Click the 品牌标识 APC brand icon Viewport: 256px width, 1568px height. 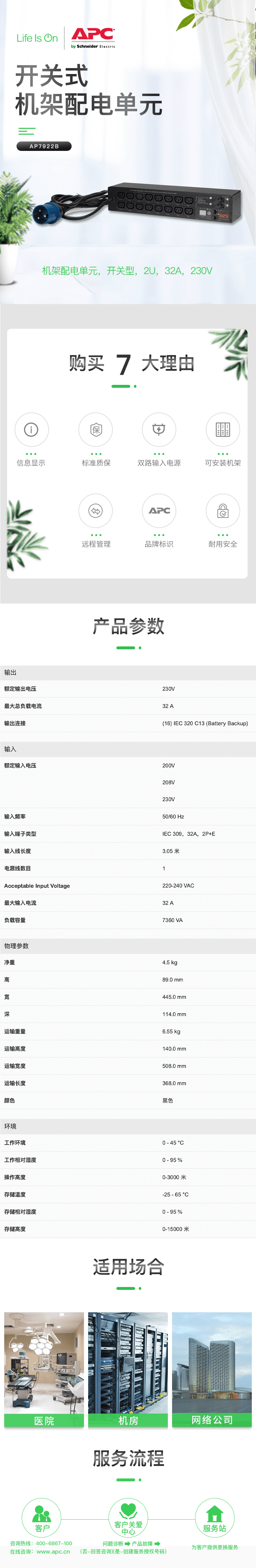159,510
